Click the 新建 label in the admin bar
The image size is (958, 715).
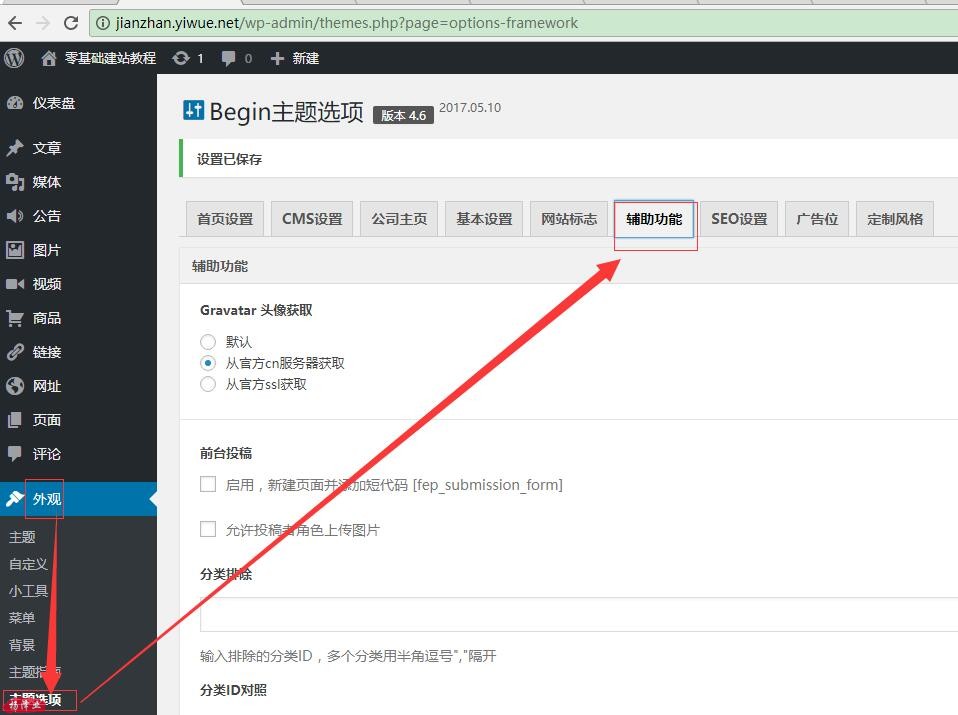coord(305,58)
